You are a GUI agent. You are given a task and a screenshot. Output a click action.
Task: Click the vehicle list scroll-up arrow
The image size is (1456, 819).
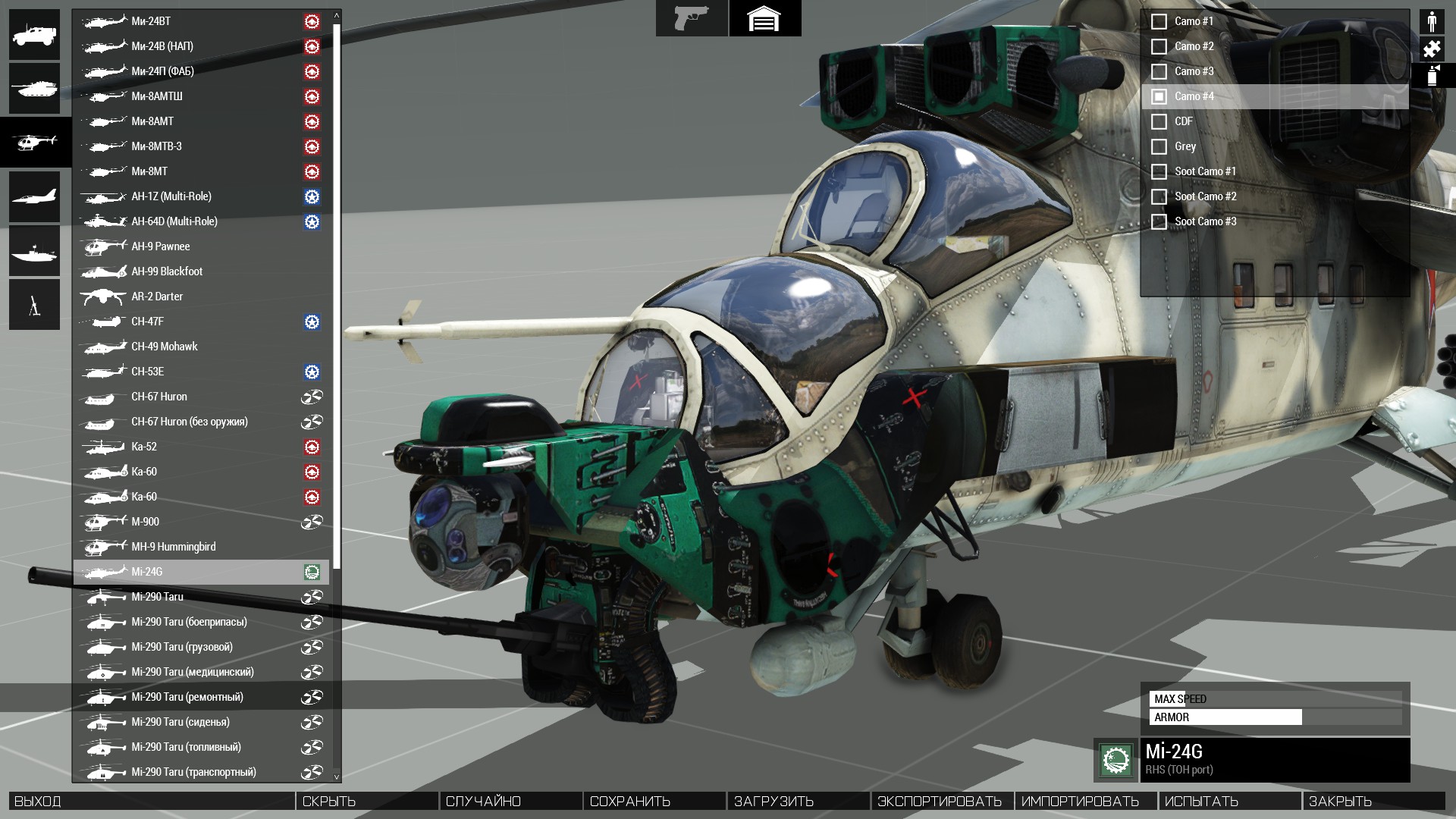tap(337, 14)
